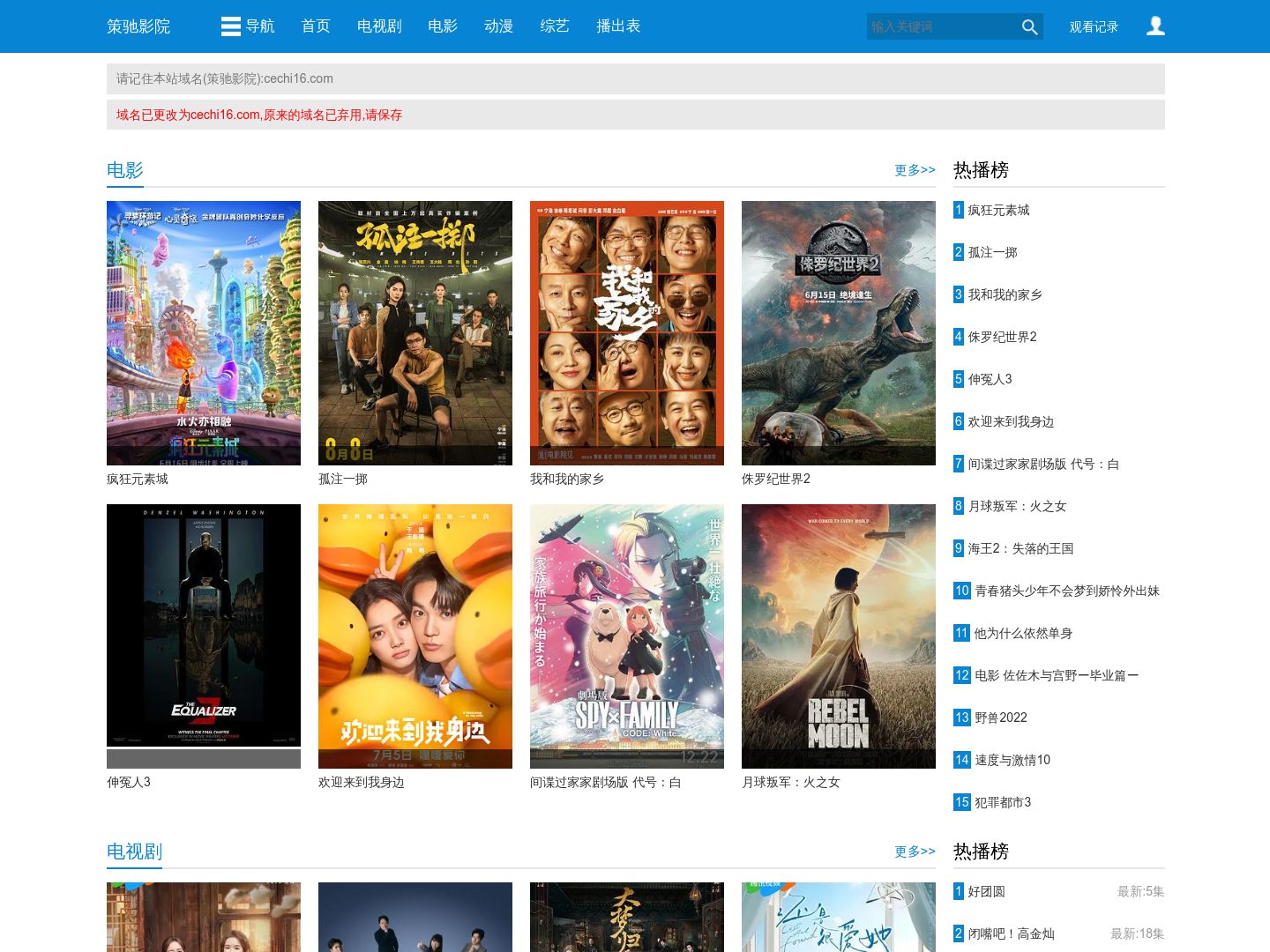
Task: Open 观看记录 viewing history
Action: (1094, 26)
